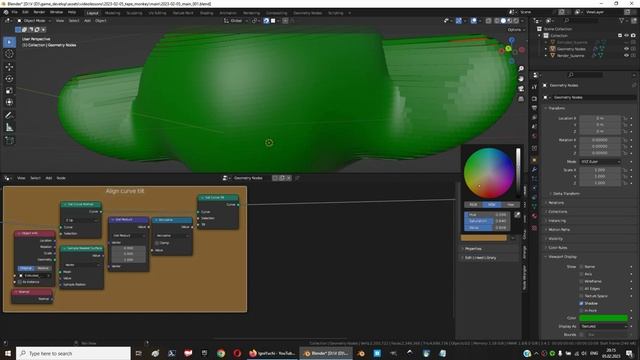Open the Output properties tab
The height and width of the screenshot is (360, 640).
(x=534, y=108)
